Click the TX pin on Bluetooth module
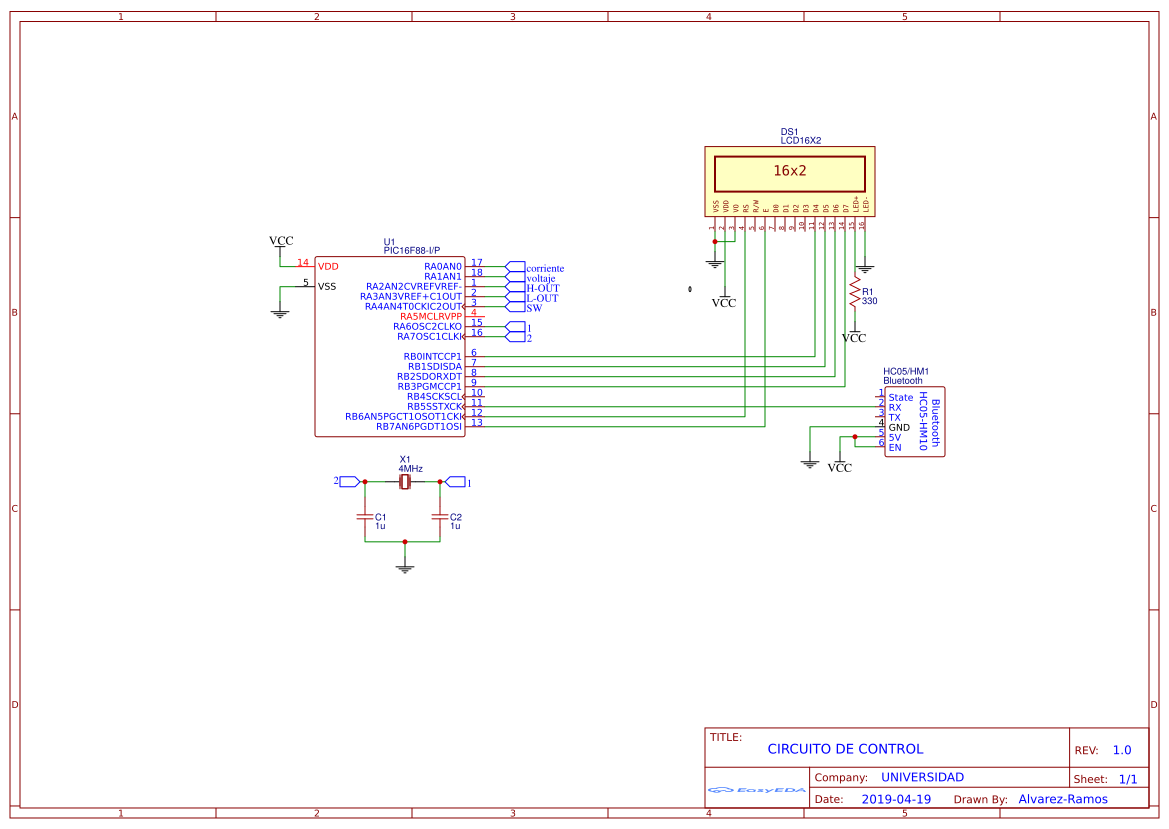The height and width of the screenshot is (829, 1169). point(895,417)
